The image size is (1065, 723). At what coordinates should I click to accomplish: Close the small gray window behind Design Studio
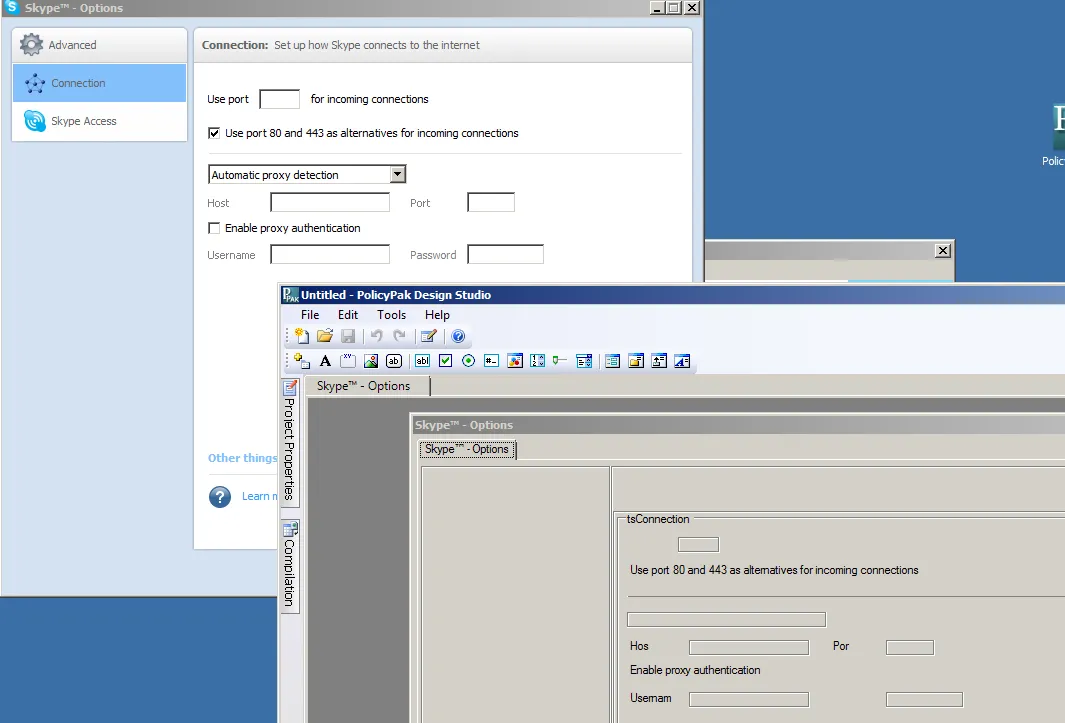943,251
